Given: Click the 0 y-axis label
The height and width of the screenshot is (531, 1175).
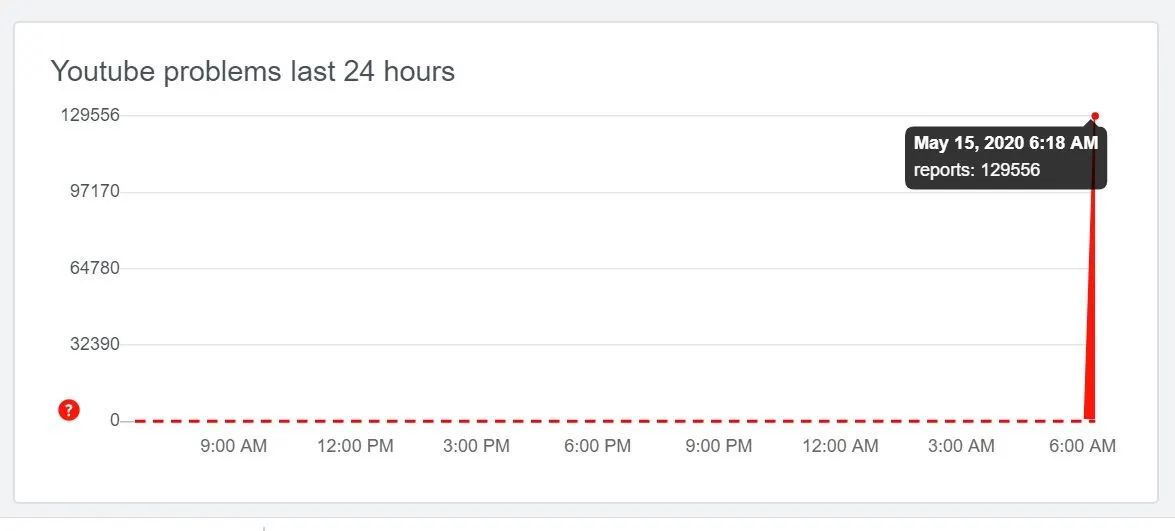Looking at the screenshot, I should coord(114,421).
